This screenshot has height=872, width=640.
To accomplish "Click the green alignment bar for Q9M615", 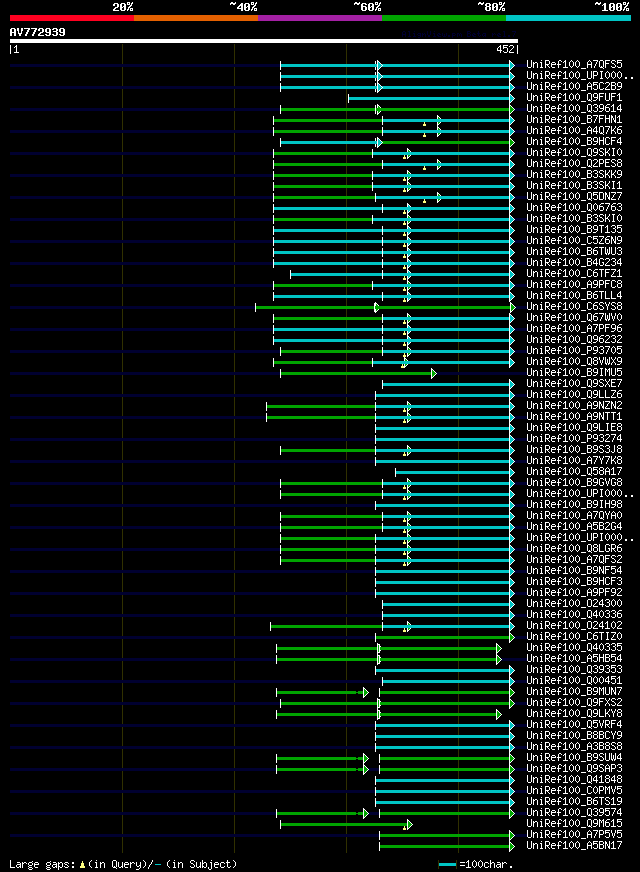I will click(345, 825).
